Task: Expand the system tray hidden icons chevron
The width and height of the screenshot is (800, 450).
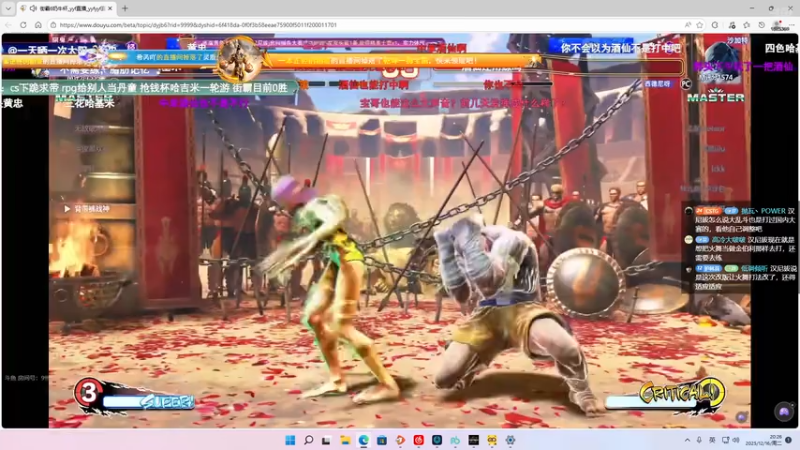Action: 687,440
